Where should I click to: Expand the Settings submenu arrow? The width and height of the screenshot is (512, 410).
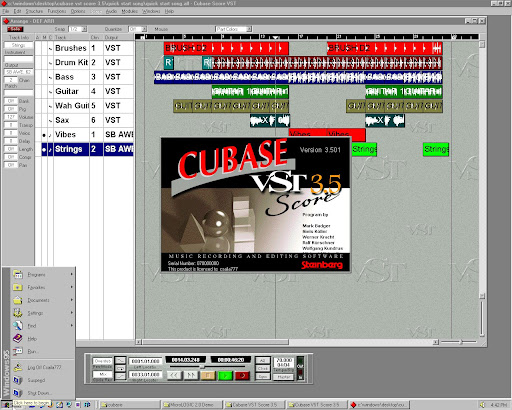(x=71, y=313)
